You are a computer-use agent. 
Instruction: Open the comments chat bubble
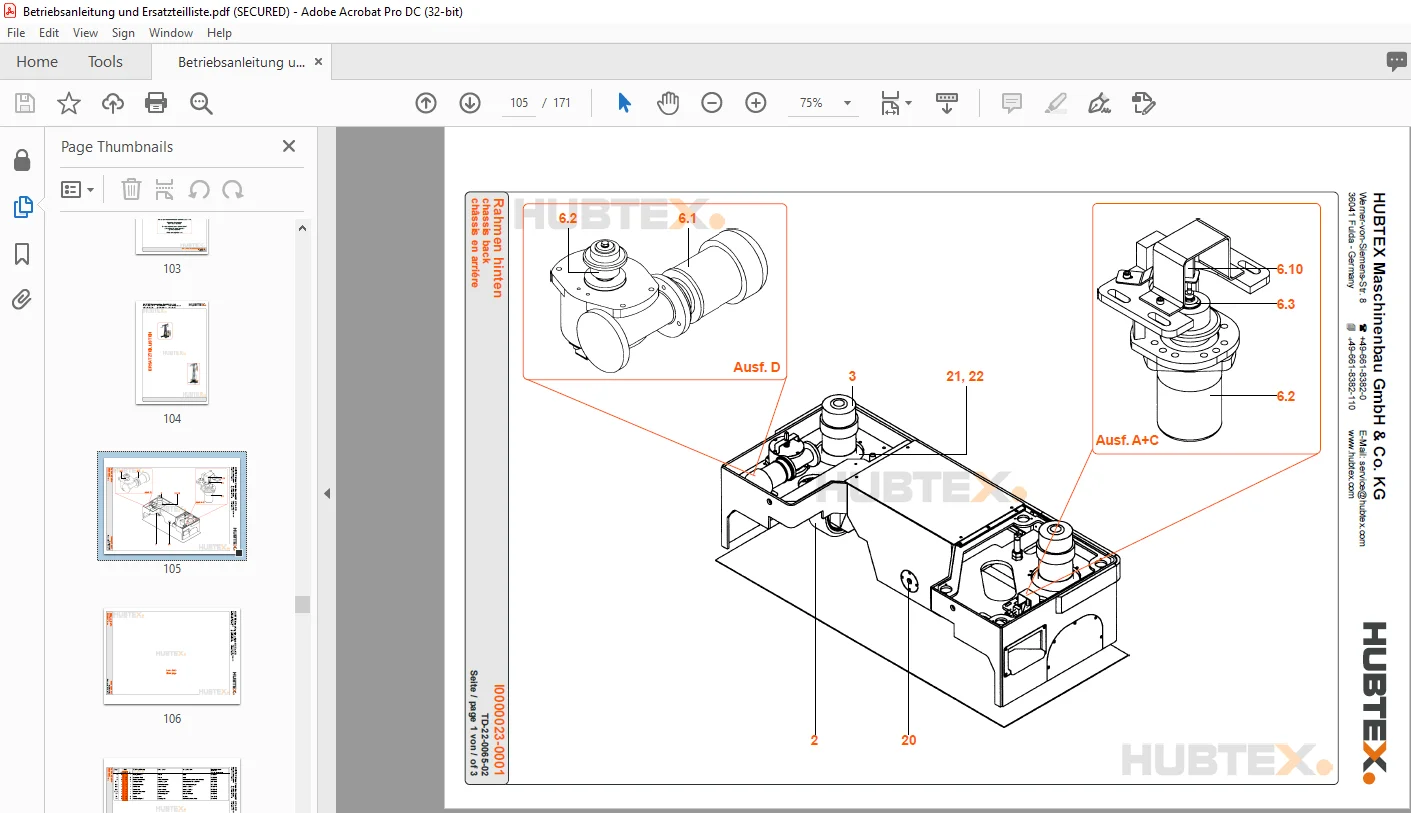tap(1396, 62)
